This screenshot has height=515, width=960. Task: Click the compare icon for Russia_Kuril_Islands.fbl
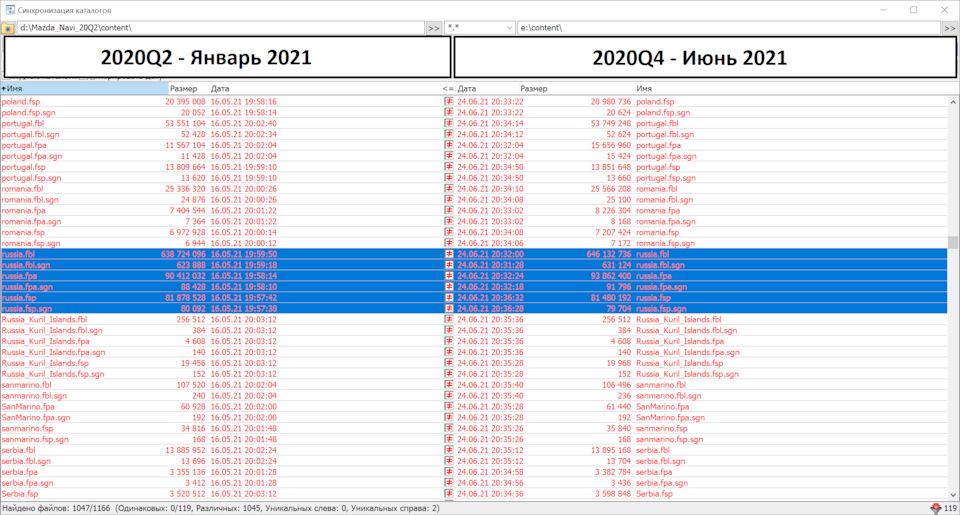(x=449, y=320)
